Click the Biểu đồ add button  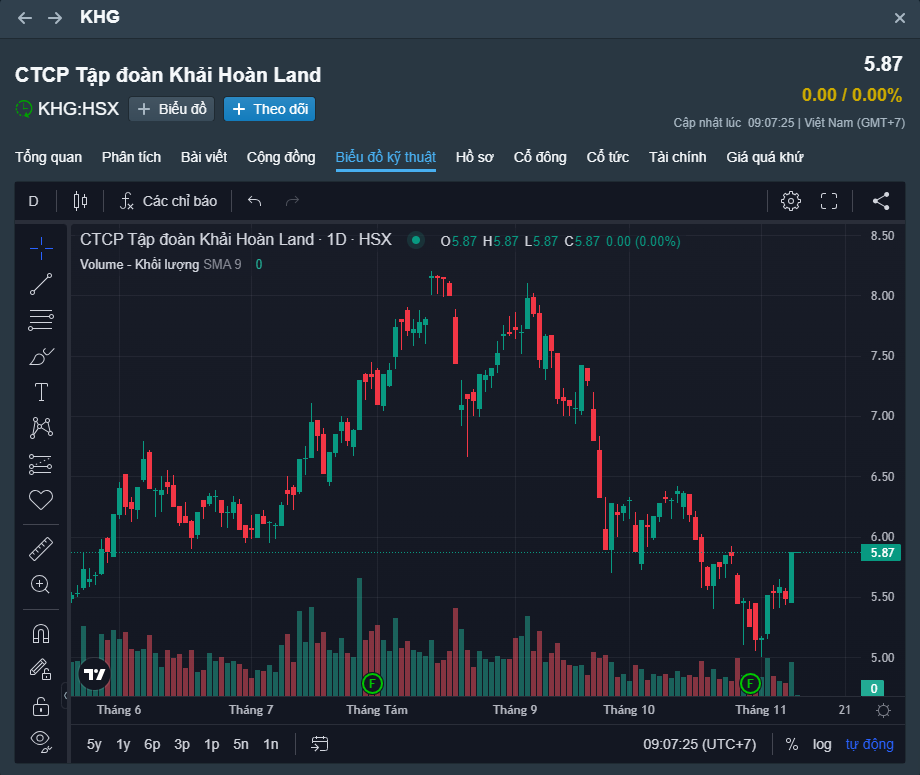coord(171,109)
